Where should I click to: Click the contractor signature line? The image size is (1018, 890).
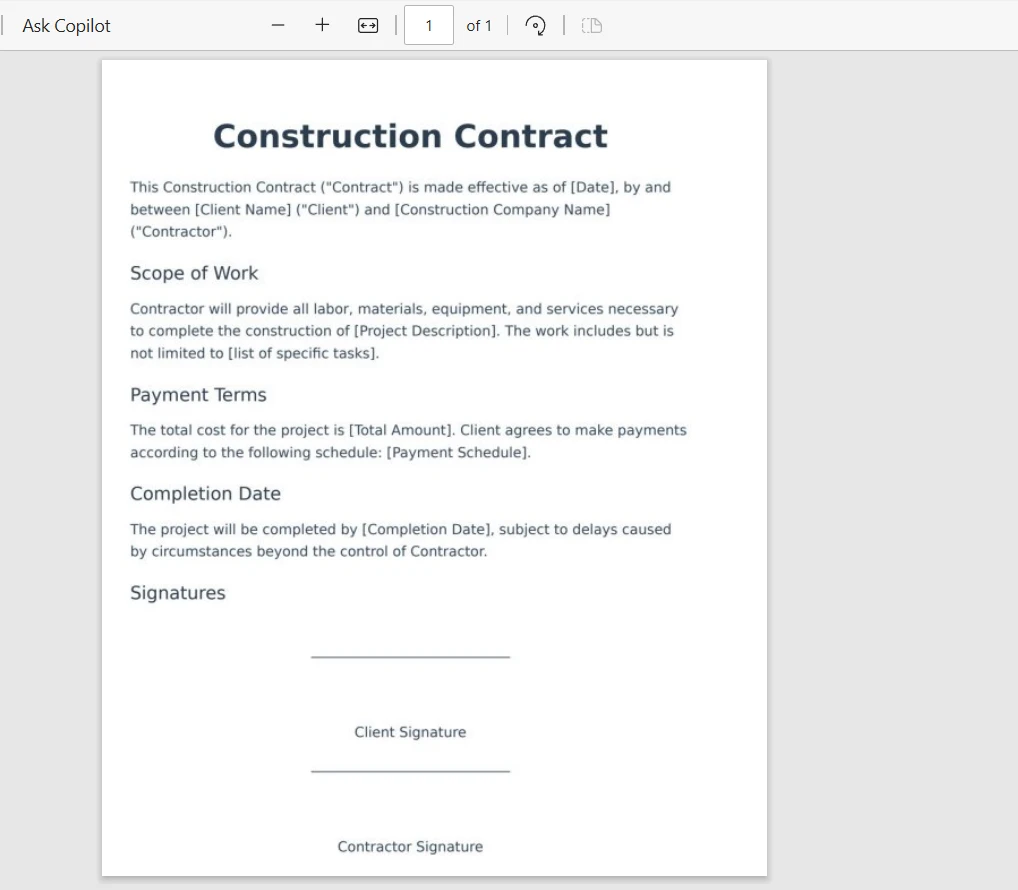[x=410, y=771]
